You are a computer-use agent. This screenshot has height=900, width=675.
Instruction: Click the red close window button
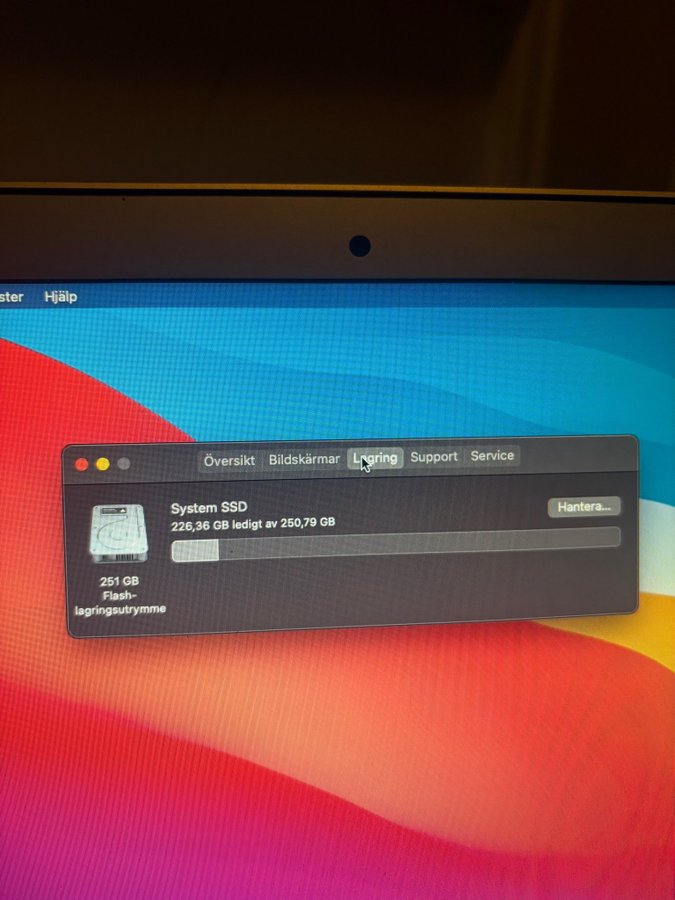point(82,464)
